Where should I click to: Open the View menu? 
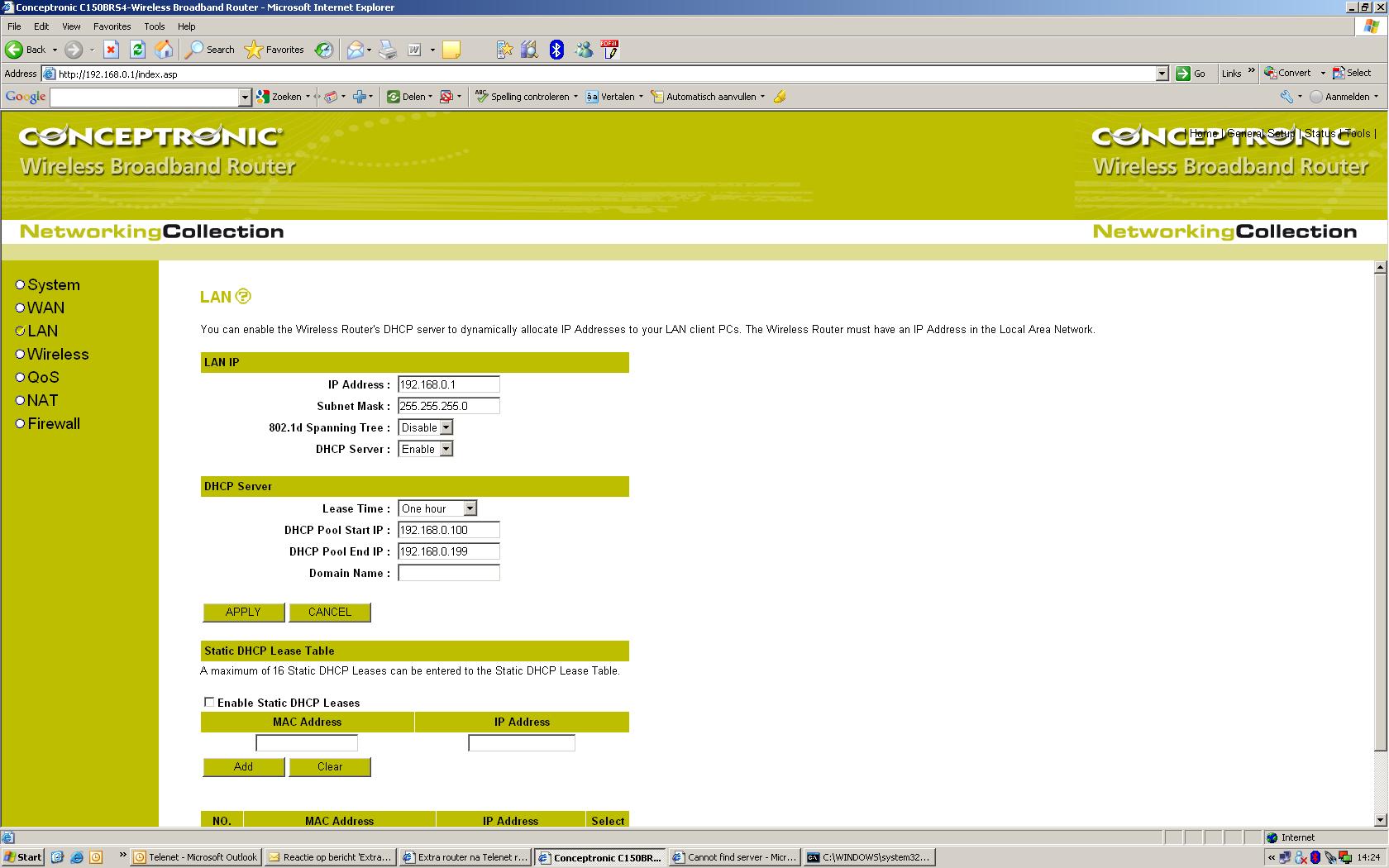pyautogui.click(x=71, y=26)
